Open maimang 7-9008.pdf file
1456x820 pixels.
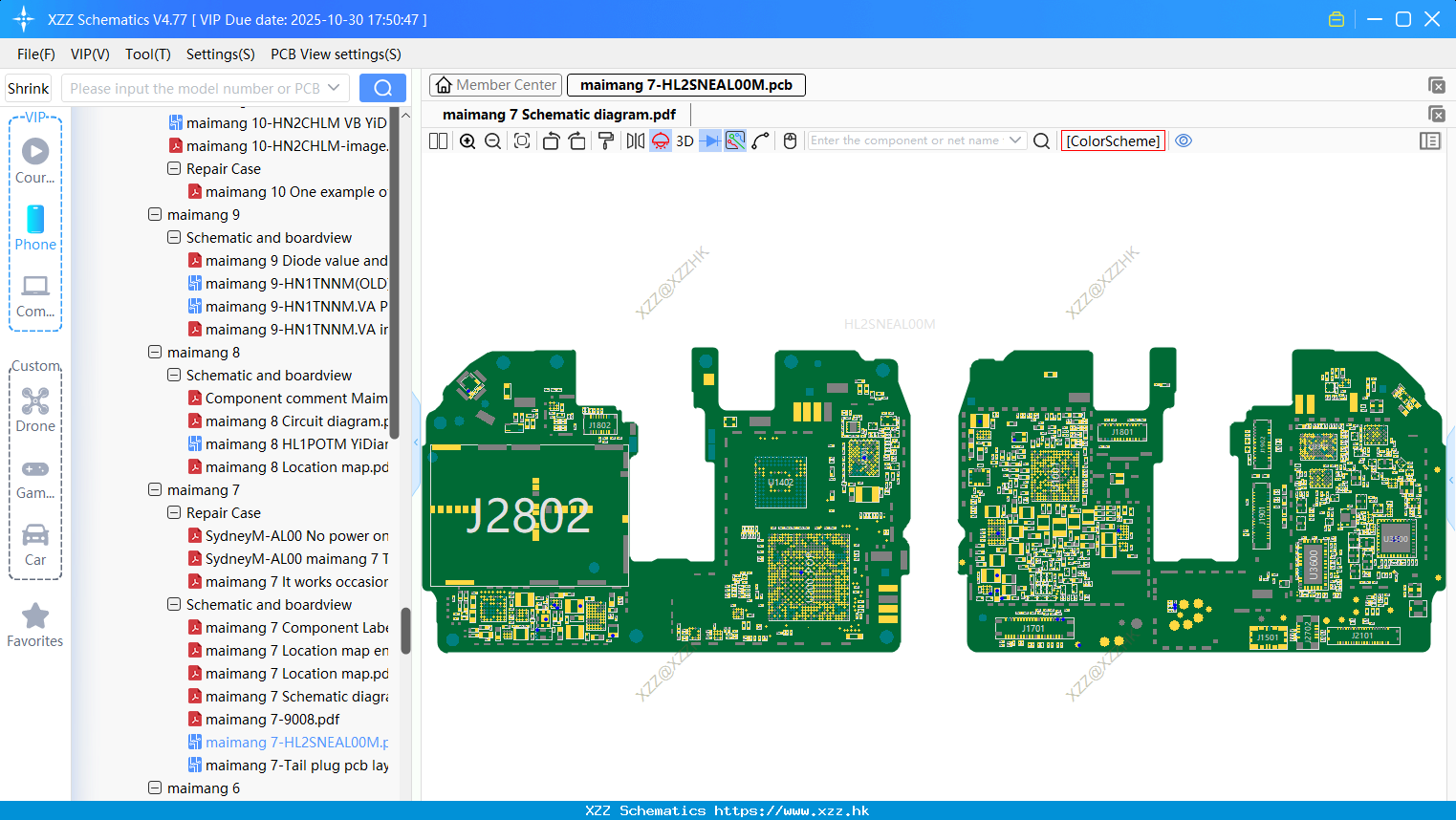coord(272,720)
